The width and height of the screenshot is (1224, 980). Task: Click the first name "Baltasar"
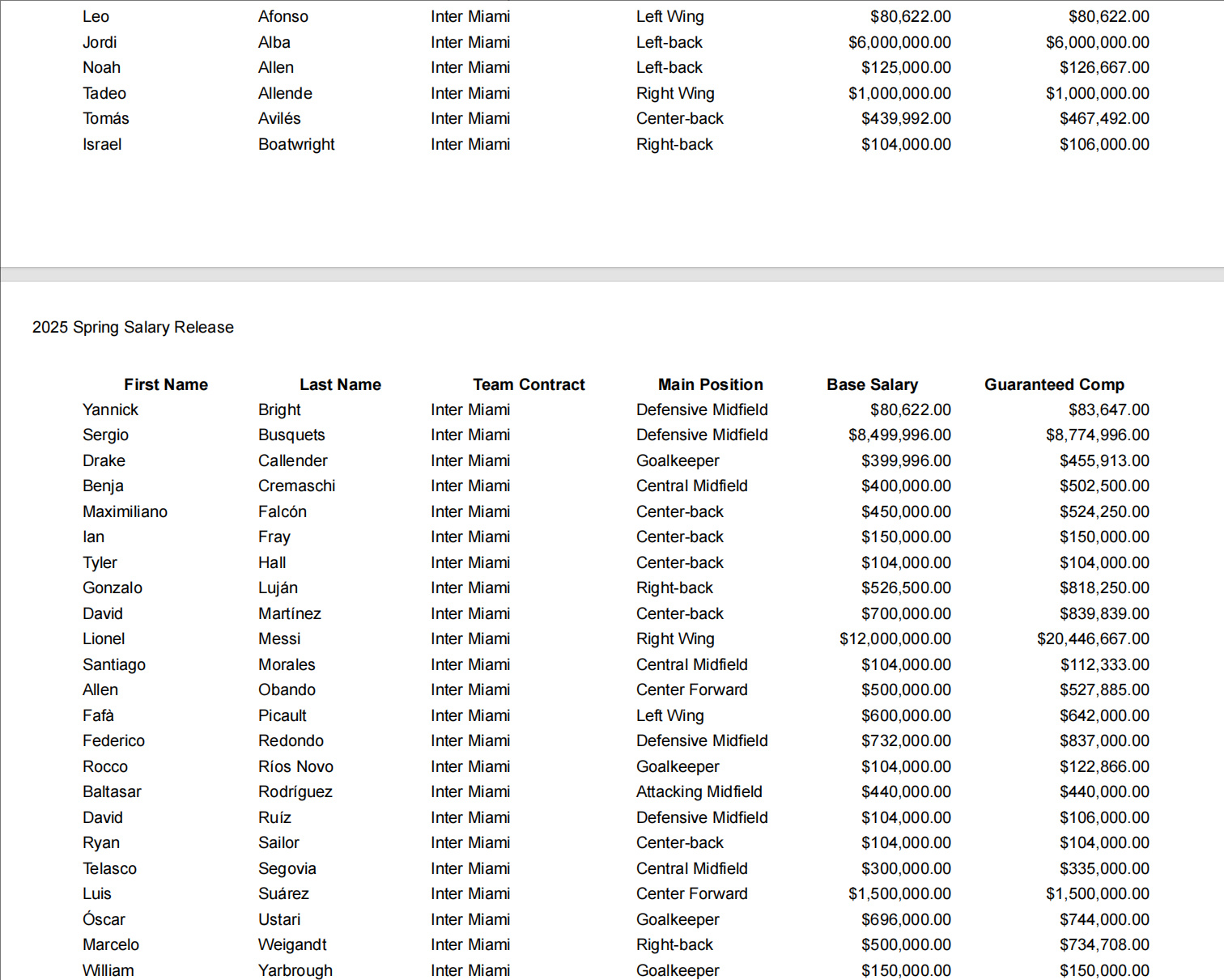[x=112, y=791]
